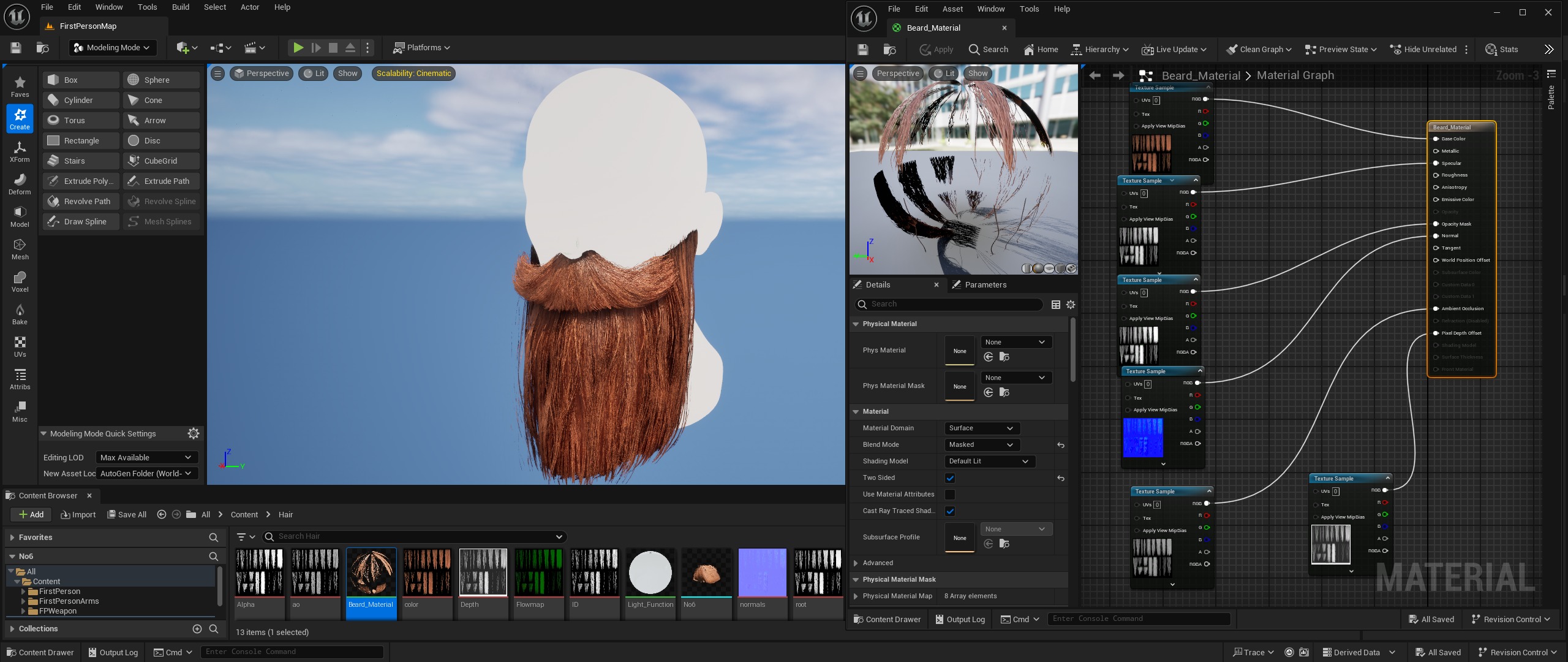This screenshot has width=1568, height=662.
Task: Collapse the top Texture Sample node
Action: pos(1208,88)
